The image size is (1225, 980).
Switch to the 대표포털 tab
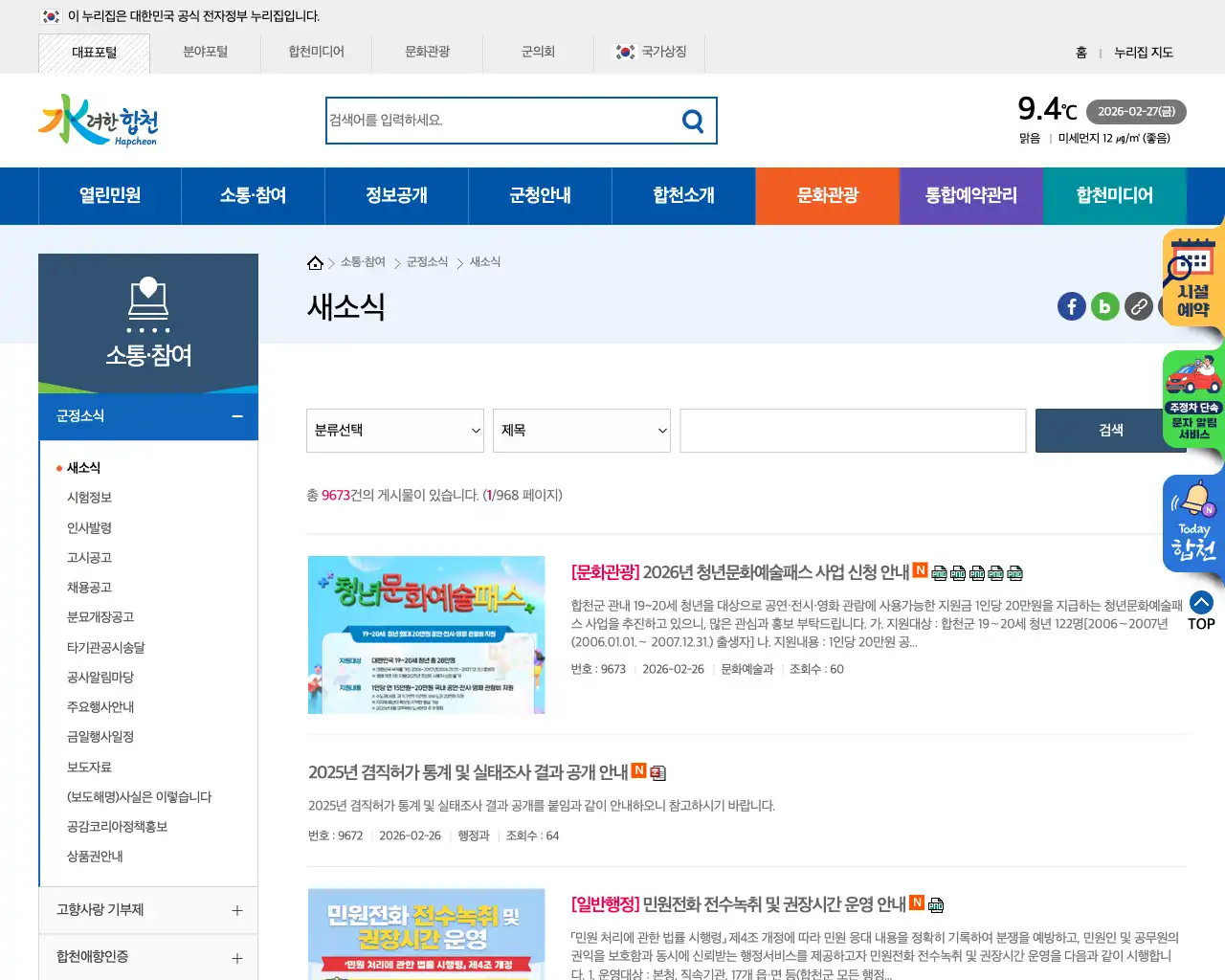click(x=94, y=53)
